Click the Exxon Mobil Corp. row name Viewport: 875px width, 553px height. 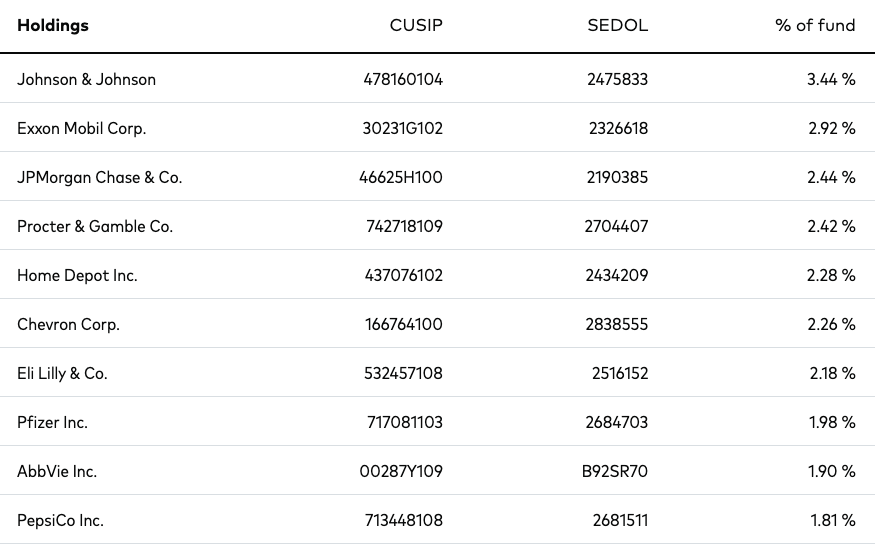coord(81,129)
